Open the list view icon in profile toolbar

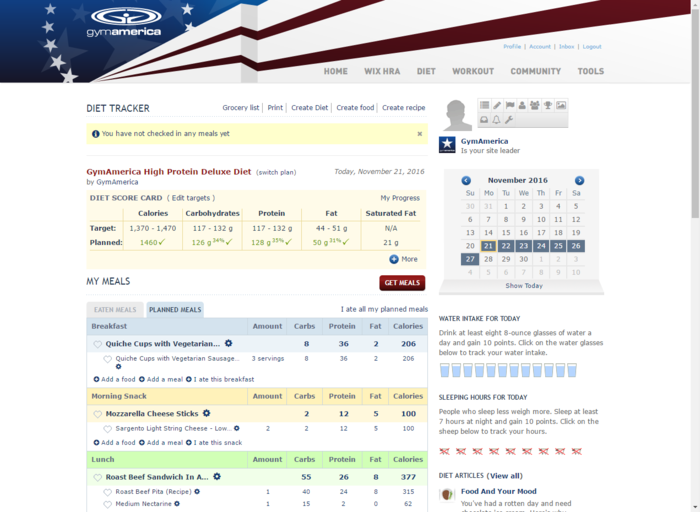point(484,105)
